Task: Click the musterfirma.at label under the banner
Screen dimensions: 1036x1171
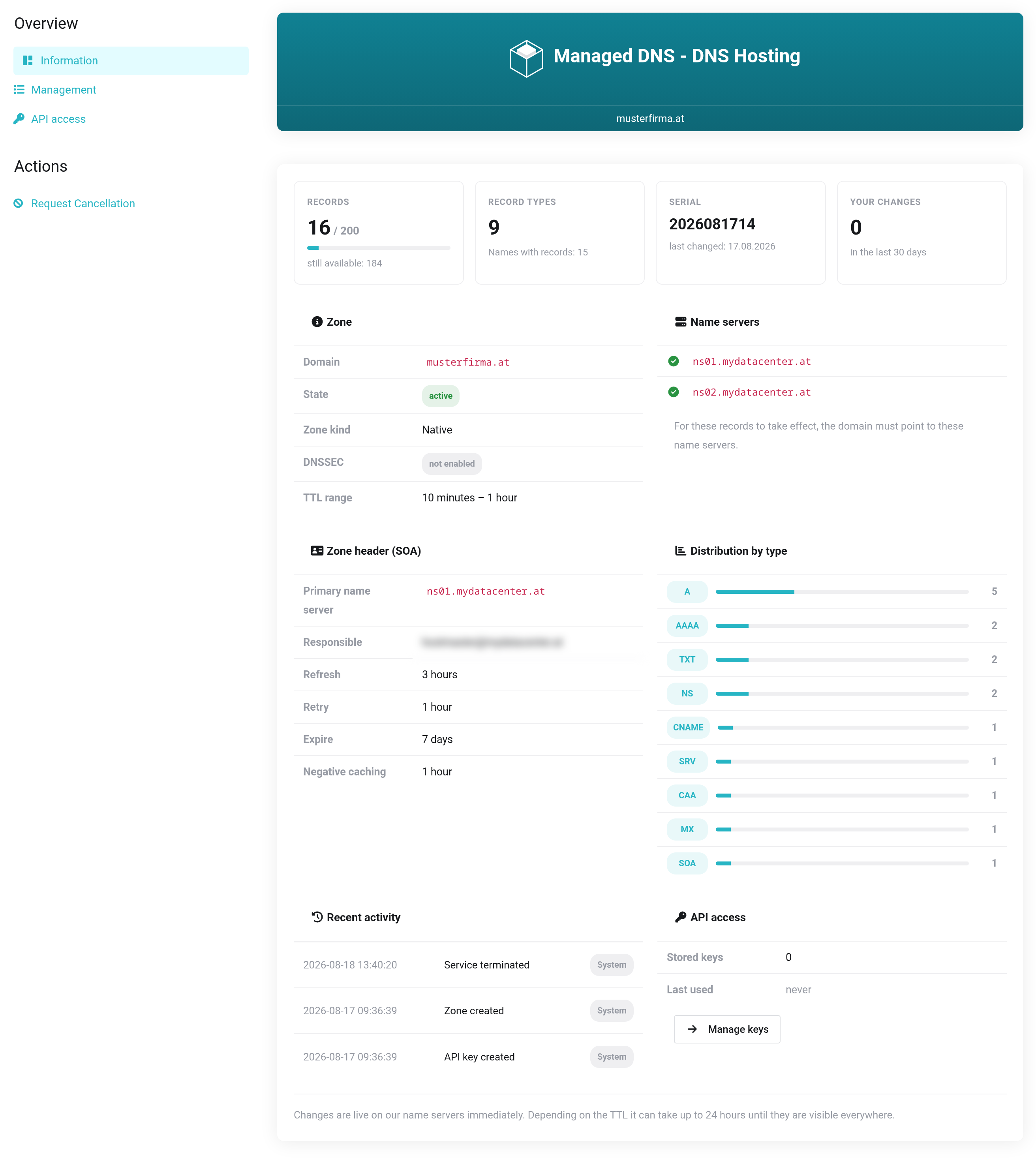Action: coord(650,118)
